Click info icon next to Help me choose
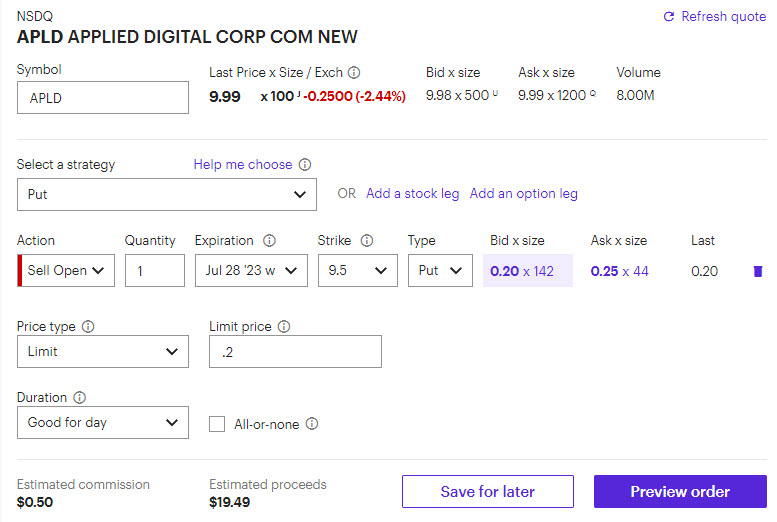This screenshot has width=777, height=522. [x=305, y=165]
